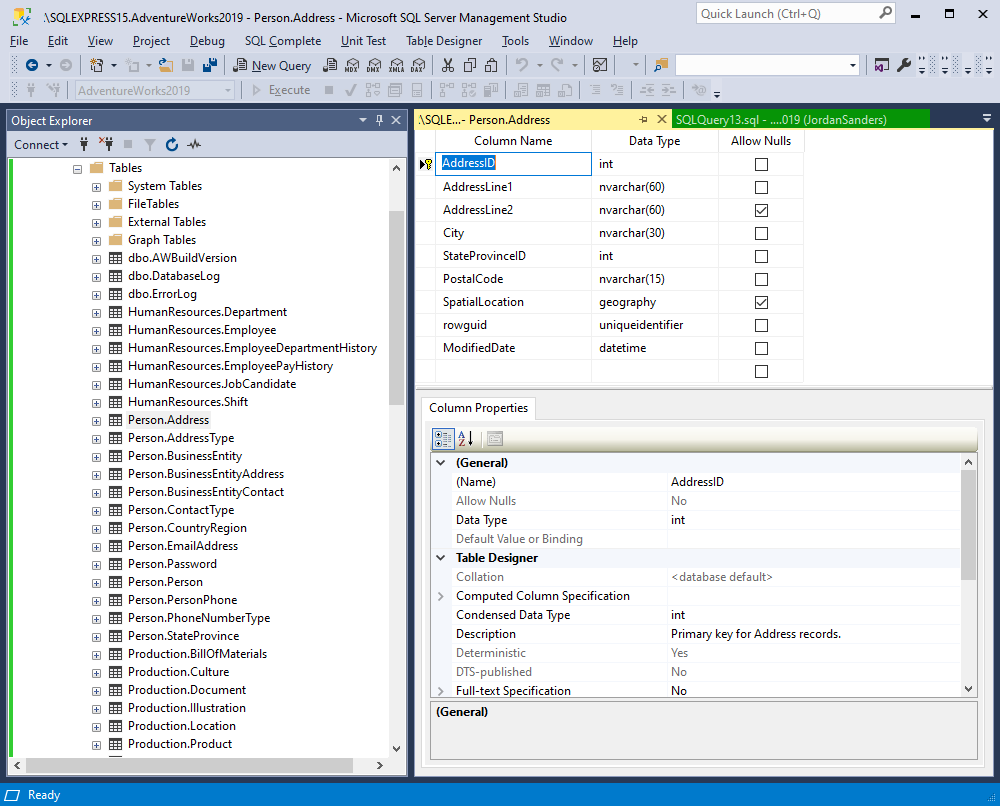Collapse the Tables folder node
The image size is (1000, 806).
(x=78, y=169)
